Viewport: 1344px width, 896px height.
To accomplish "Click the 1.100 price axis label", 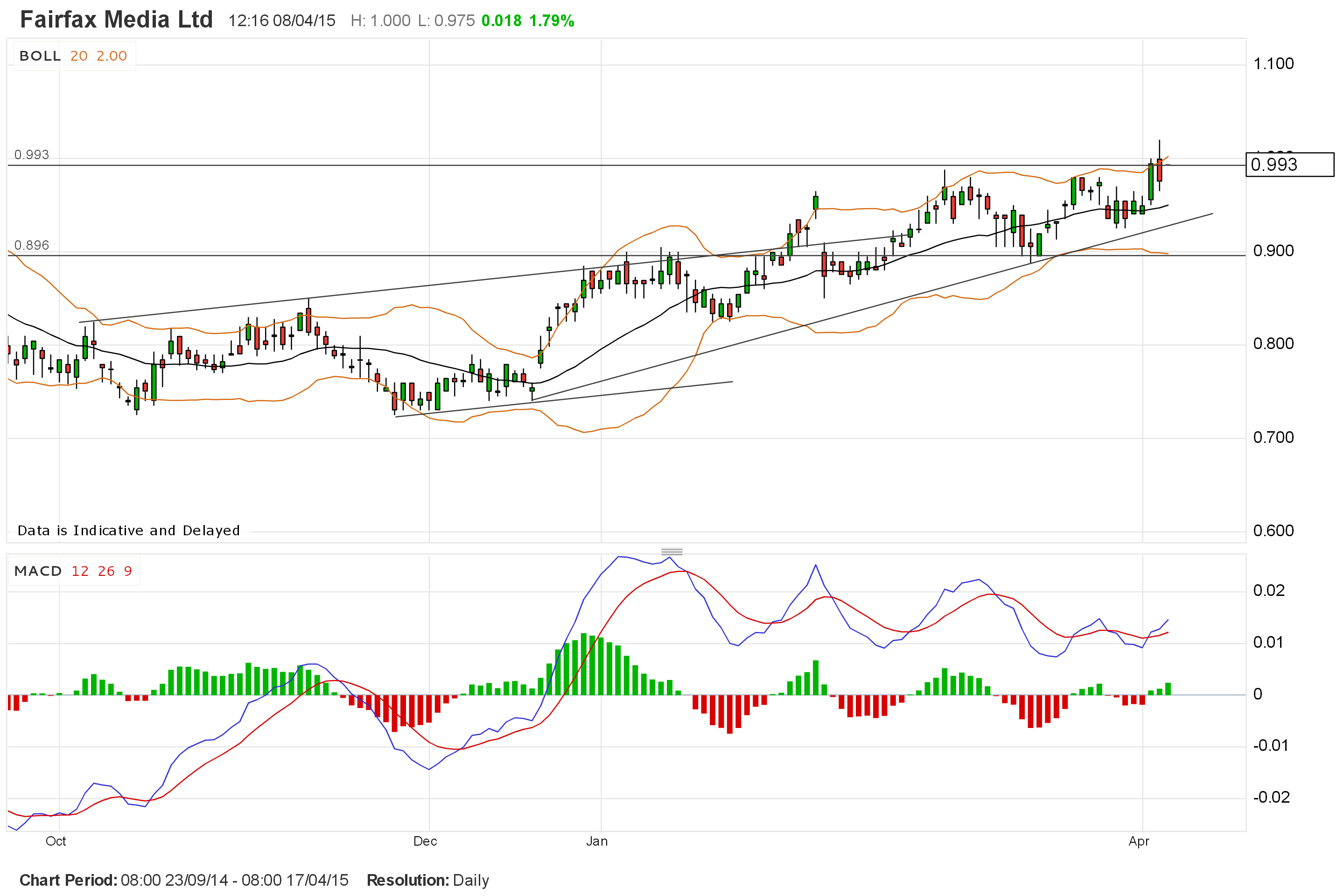I will click(1273, 63).
